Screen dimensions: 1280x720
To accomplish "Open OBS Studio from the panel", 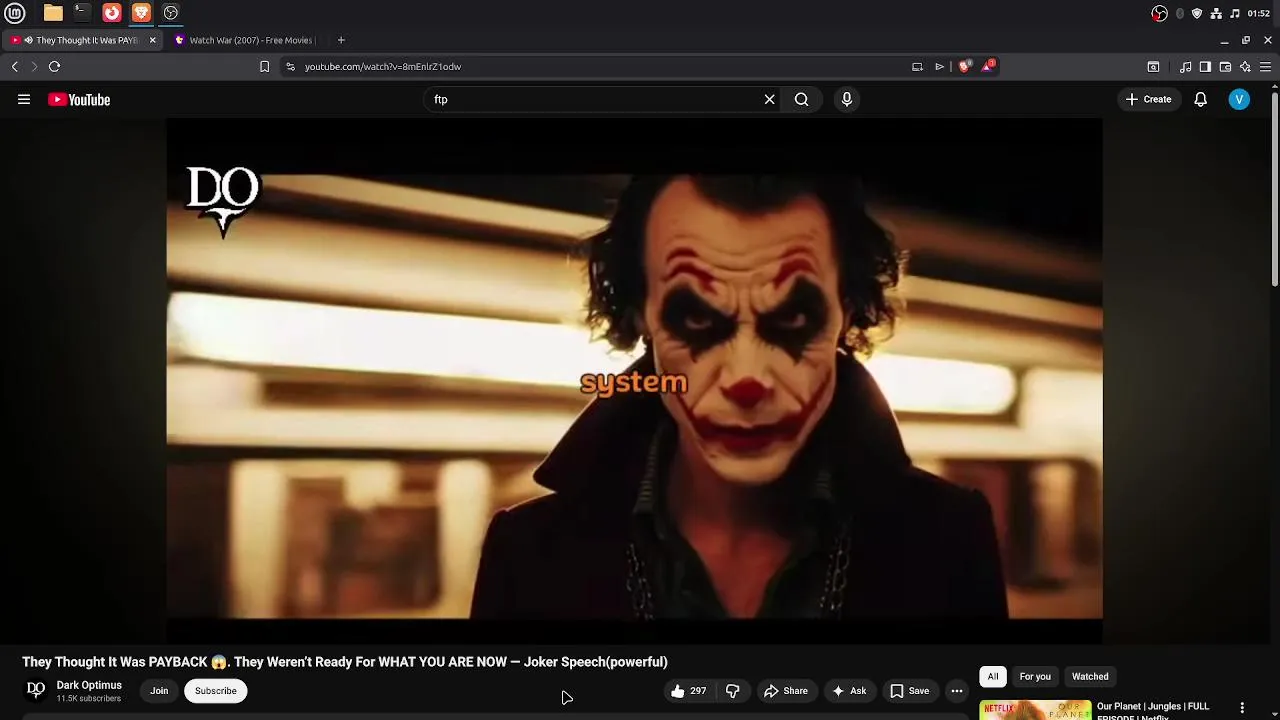I will click(171, 13).
